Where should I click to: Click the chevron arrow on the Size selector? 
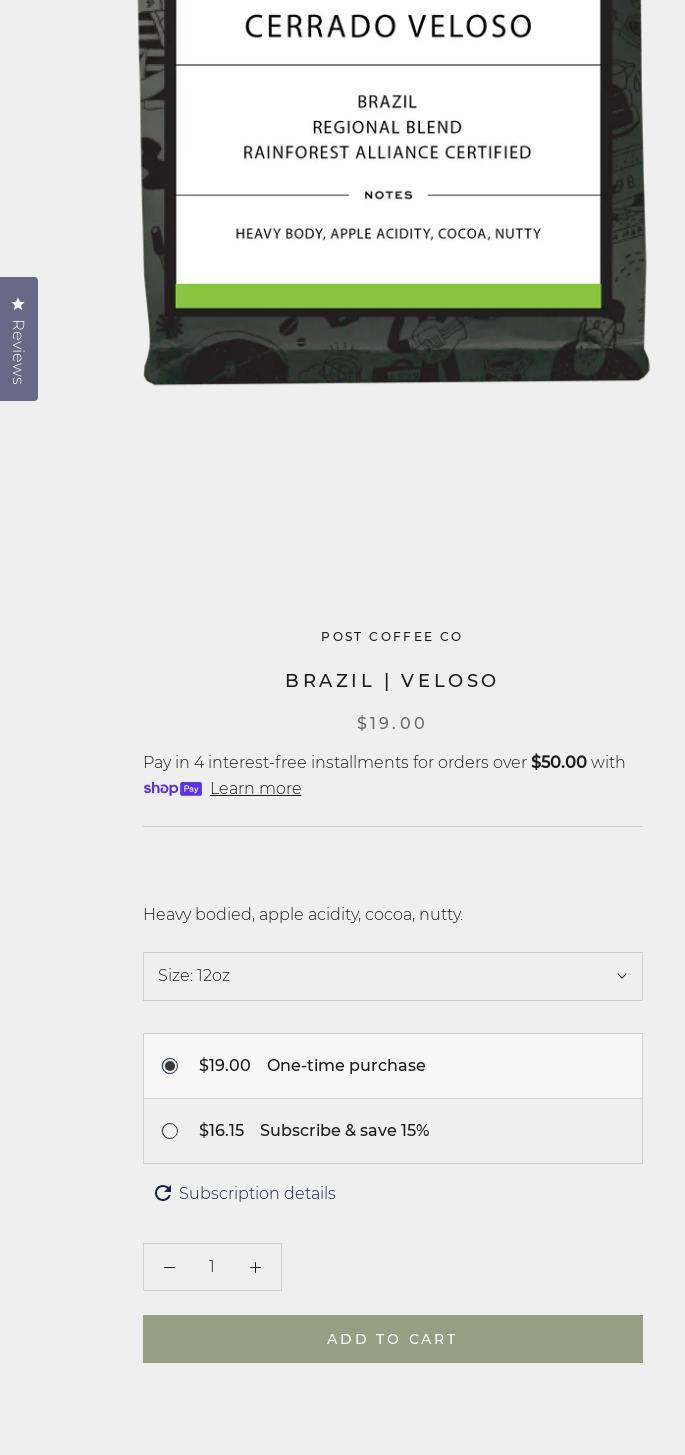click(x=621, y=976)
